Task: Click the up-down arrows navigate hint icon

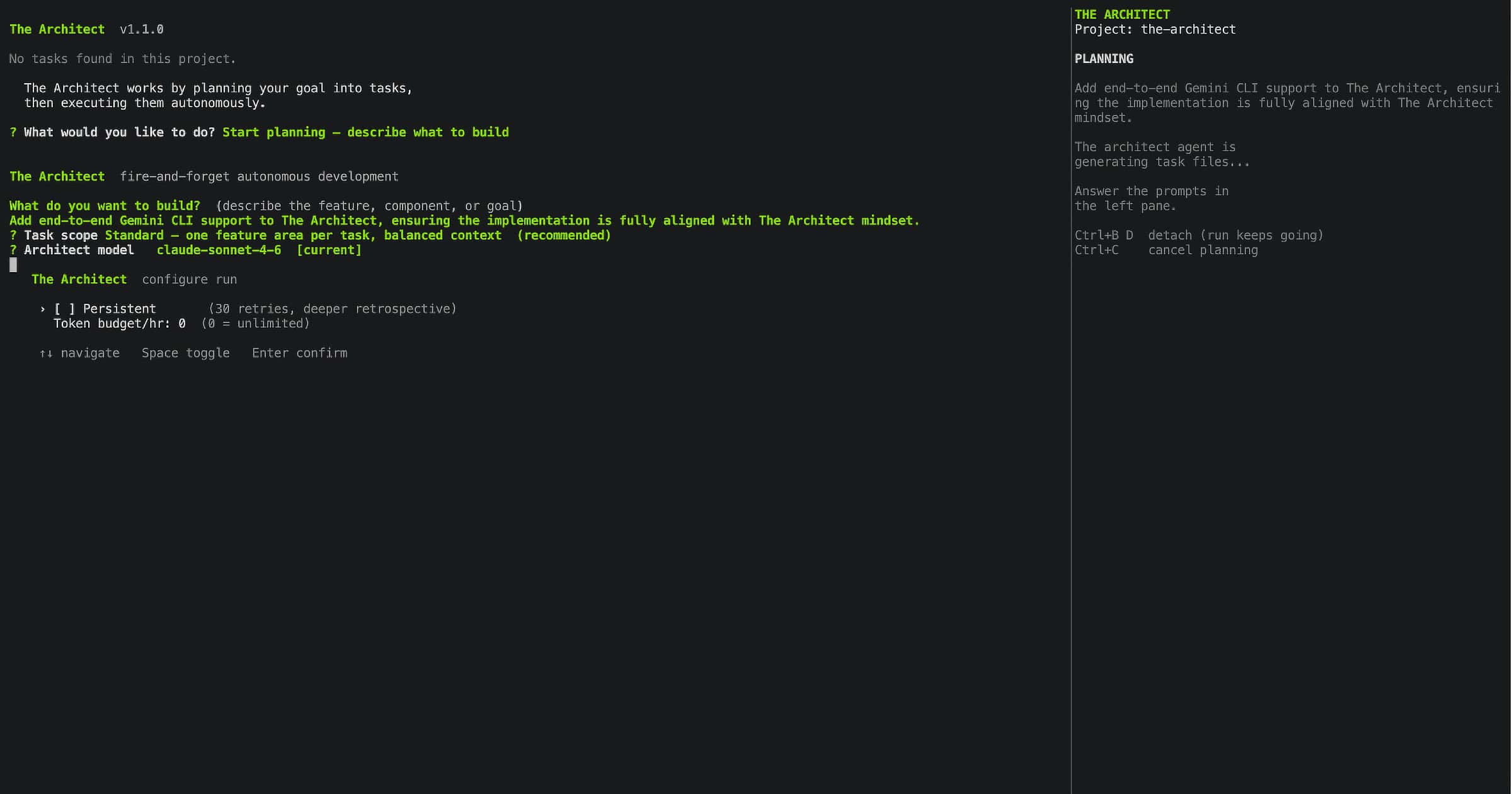Action: pos(46,353)
